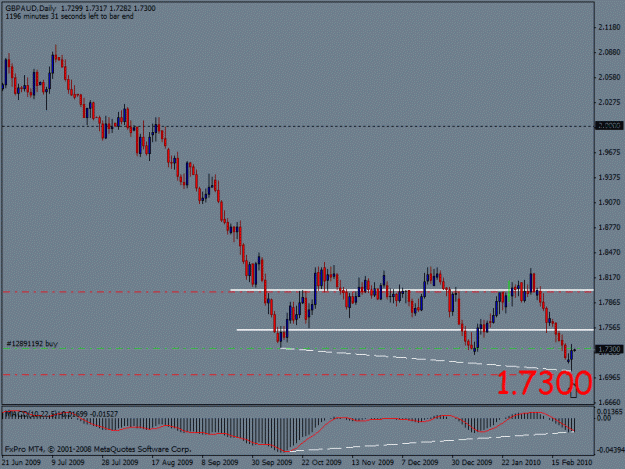The height and width of the screenshot is (469, 625).
Task: Click the highlighted 2.0000 price level tag
Action: (x=609, y=126)
